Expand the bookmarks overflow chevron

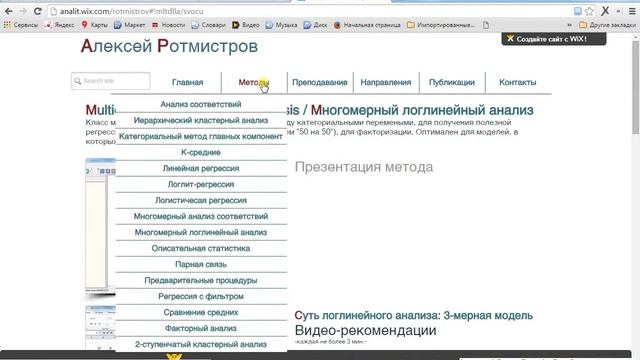[569, 25]
